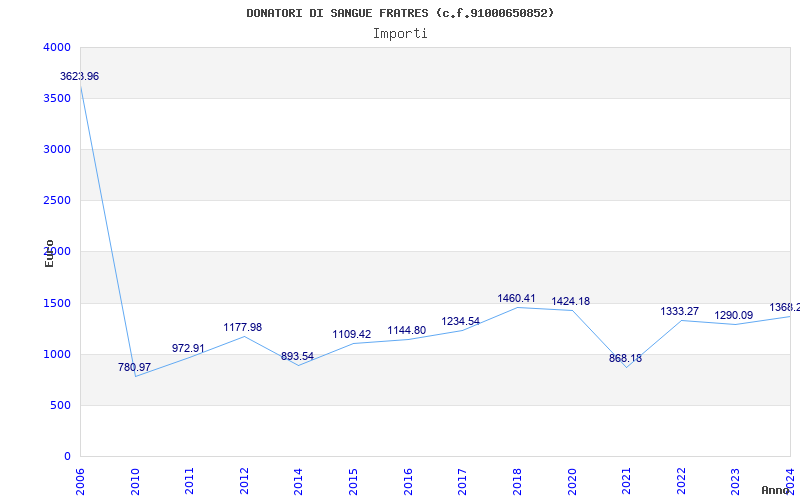This screenshot has height=500, width=800.
Task: Click the y-axis value 4000
Action: coord(57,47)
